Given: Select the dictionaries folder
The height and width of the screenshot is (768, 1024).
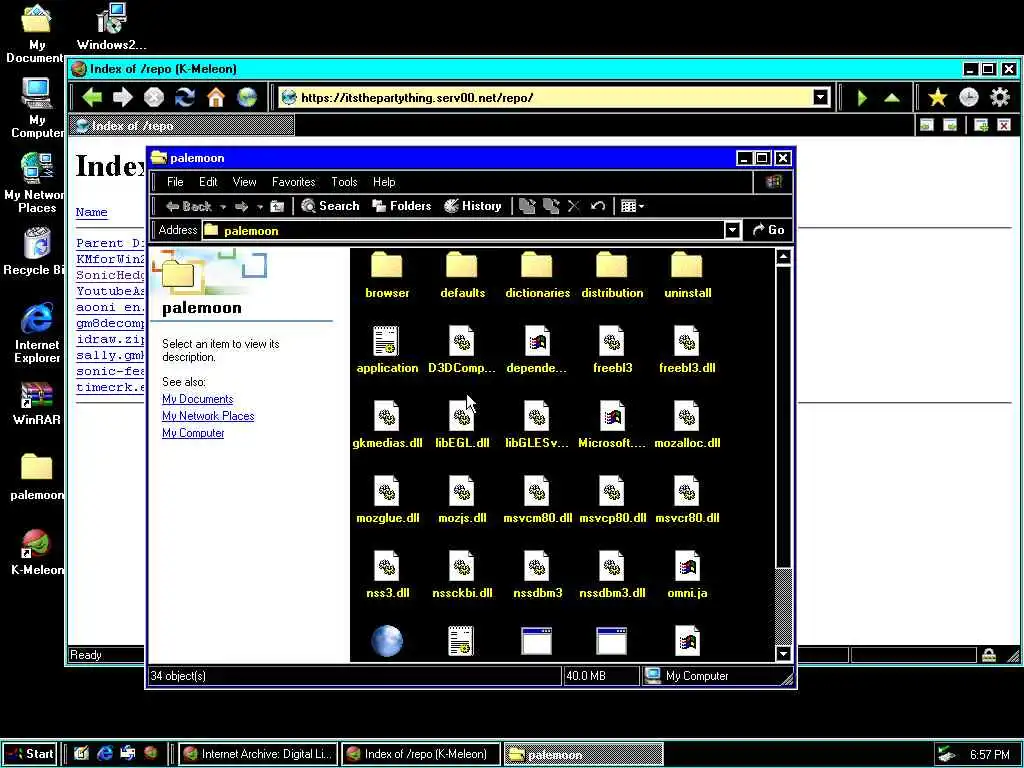Looking at the screenshot, I should (537, 274).
